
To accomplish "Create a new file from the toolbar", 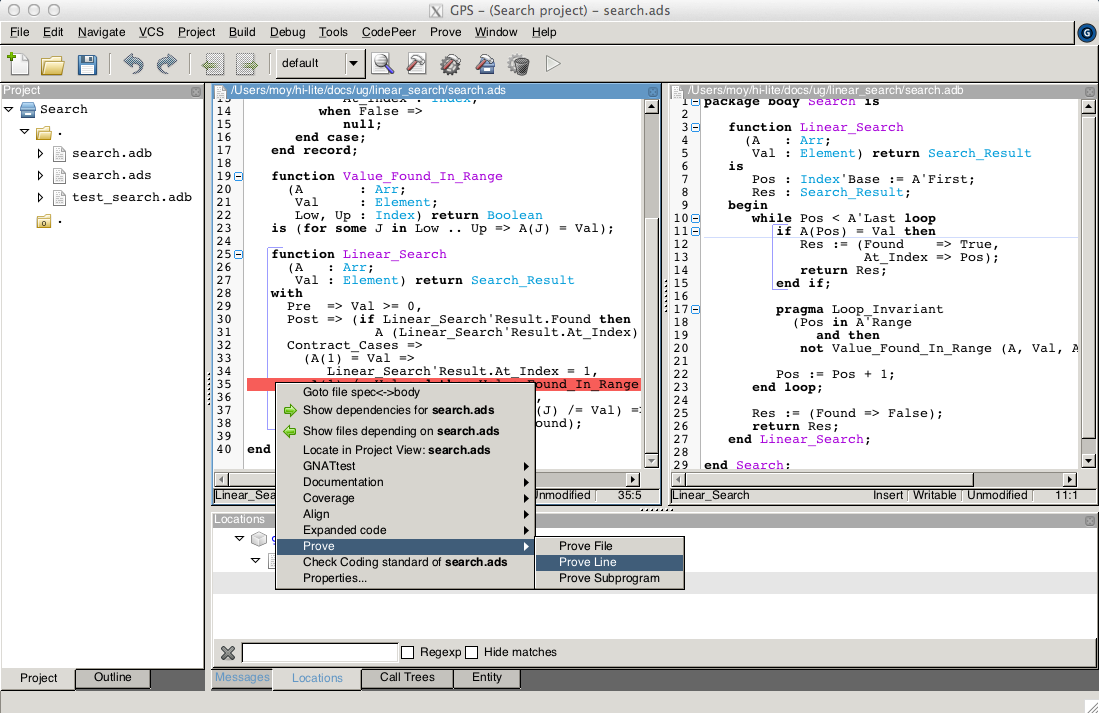I will tap(18, 64).
